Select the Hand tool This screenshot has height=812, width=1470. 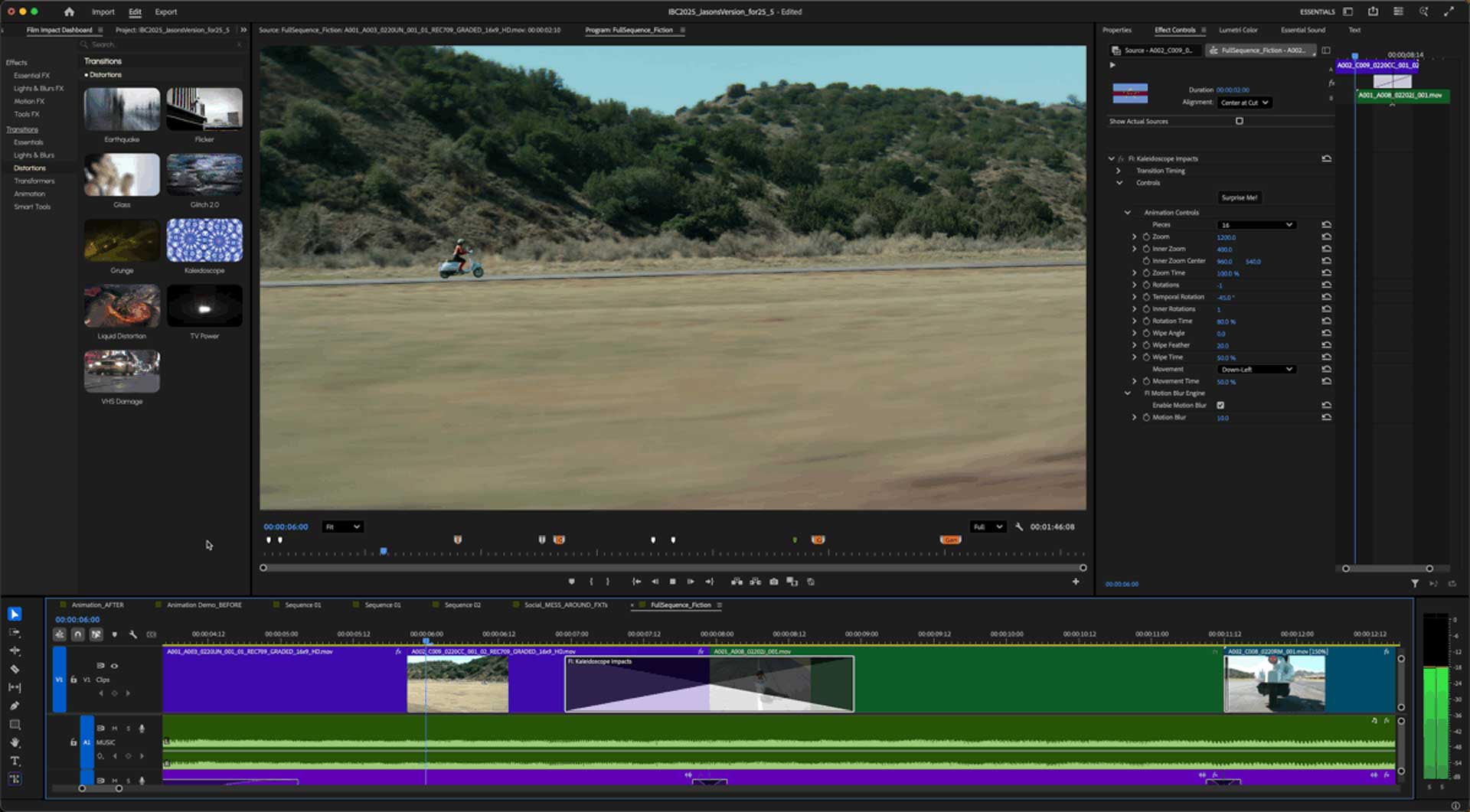click(15, 743)
